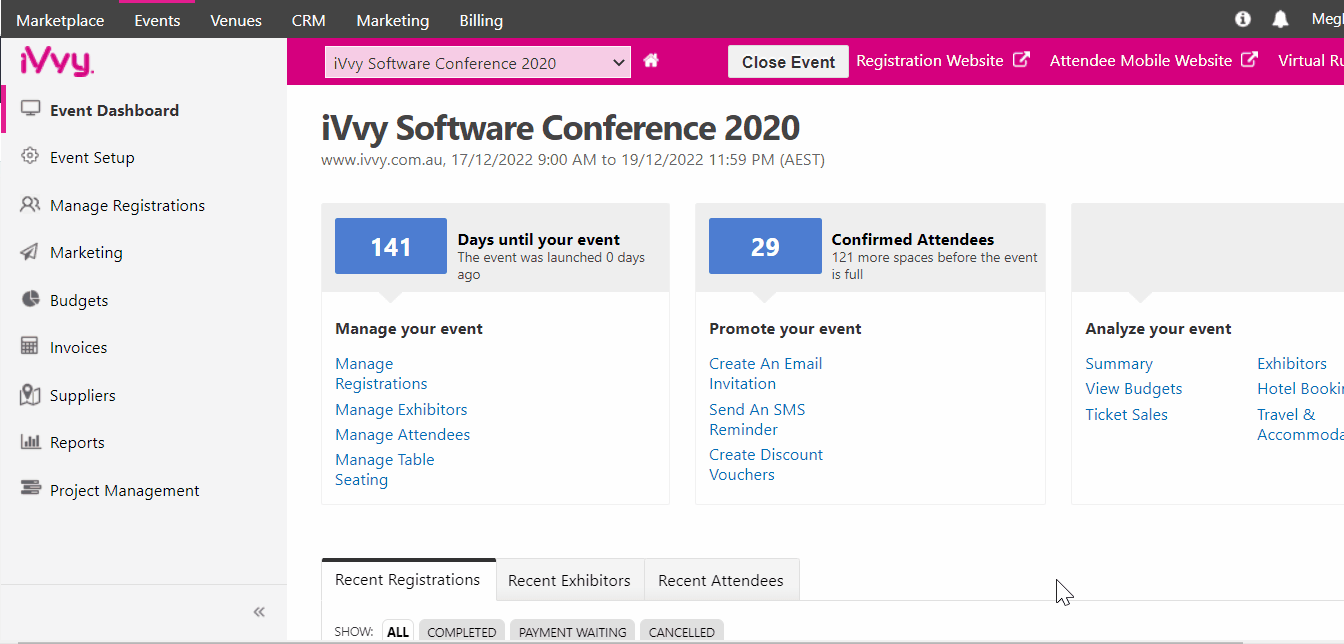Image resolution: width=1344 pixels, height=644 pixels.
Task: Collapse the sidebar with double chevron
Action: [259, 612]
